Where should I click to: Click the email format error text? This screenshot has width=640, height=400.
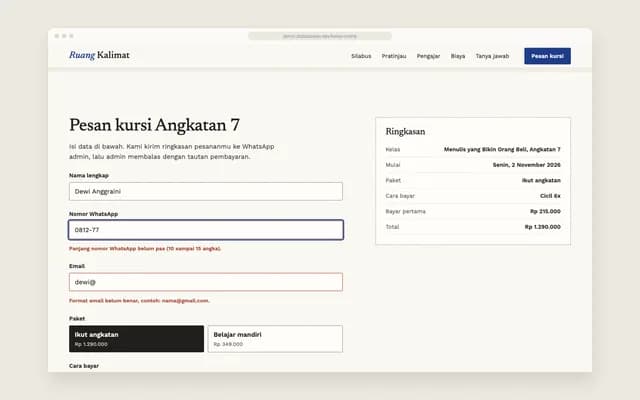click(x=139, y=300)
